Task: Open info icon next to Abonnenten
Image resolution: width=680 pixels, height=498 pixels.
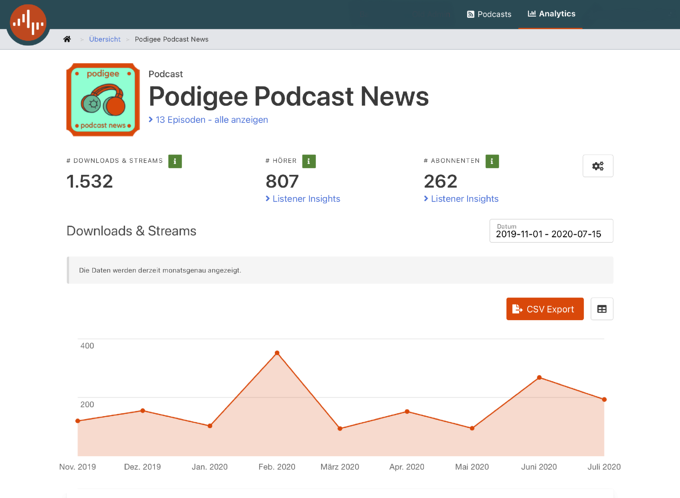Action: [492, 161]
